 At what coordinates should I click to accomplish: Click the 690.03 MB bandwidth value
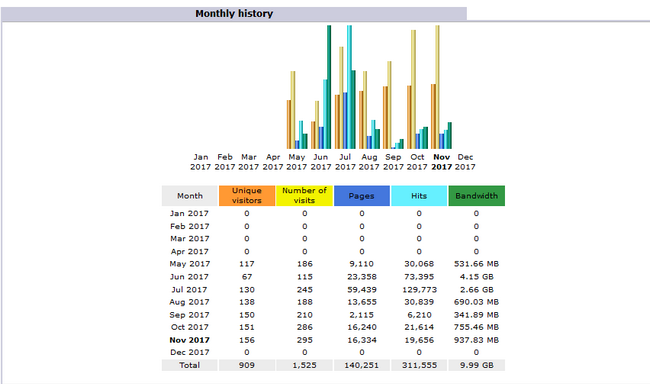[476, 302]
